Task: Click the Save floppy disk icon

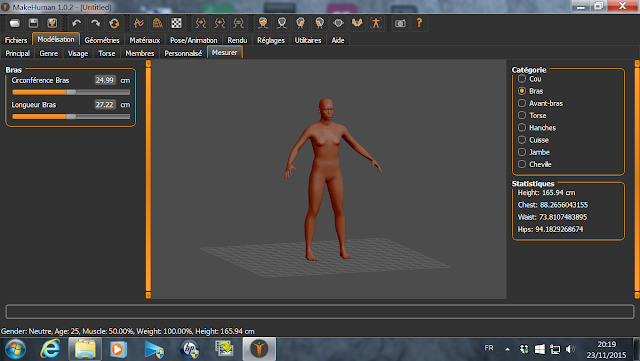Action: 33,23
